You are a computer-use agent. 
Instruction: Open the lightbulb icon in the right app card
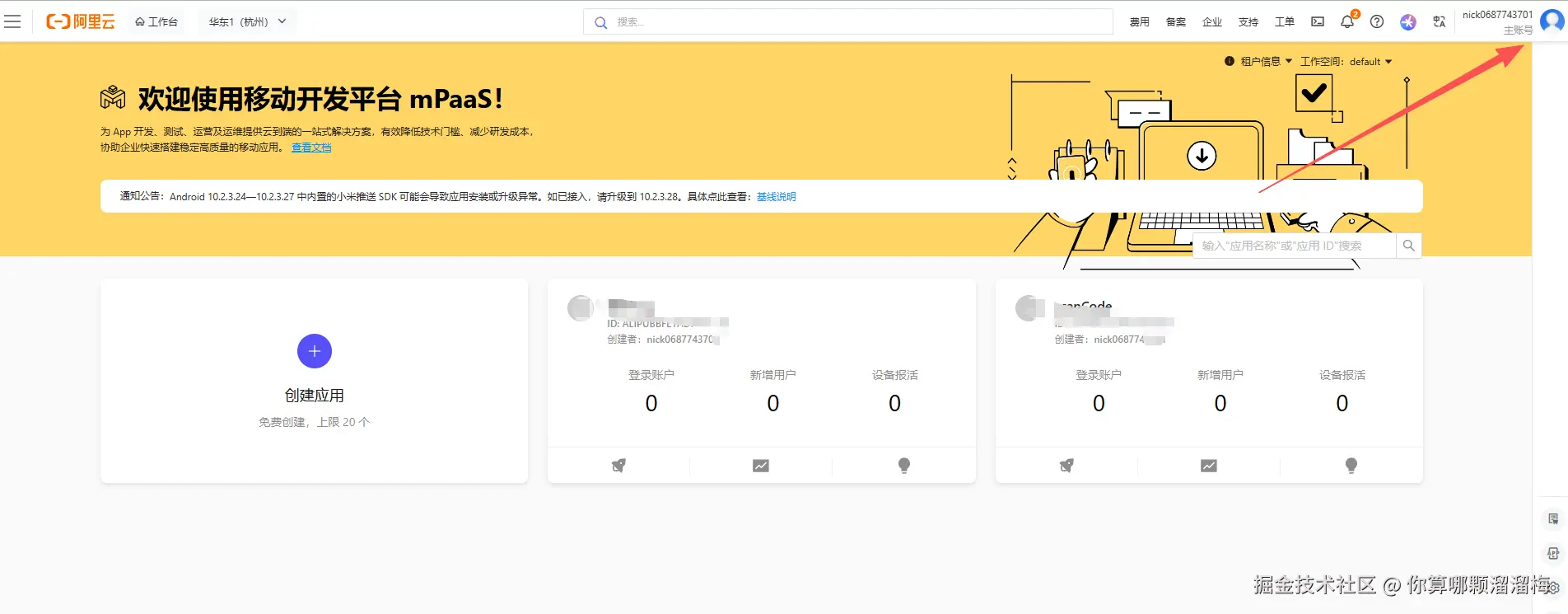1351,466
